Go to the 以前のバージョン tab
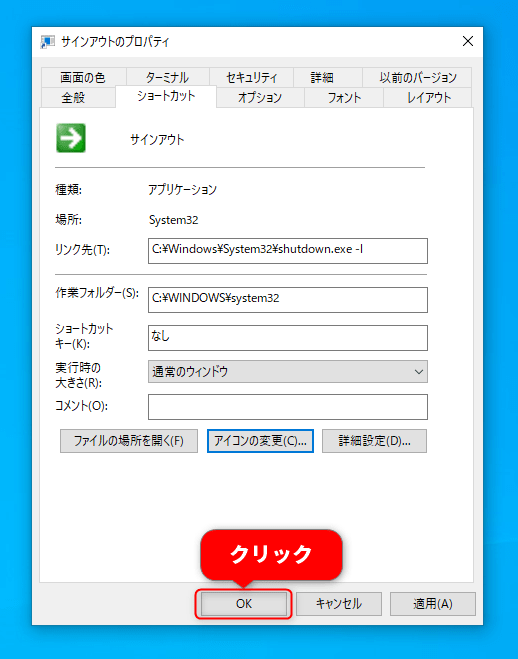Viewport: 518px width, 659px height. point(418,77)
